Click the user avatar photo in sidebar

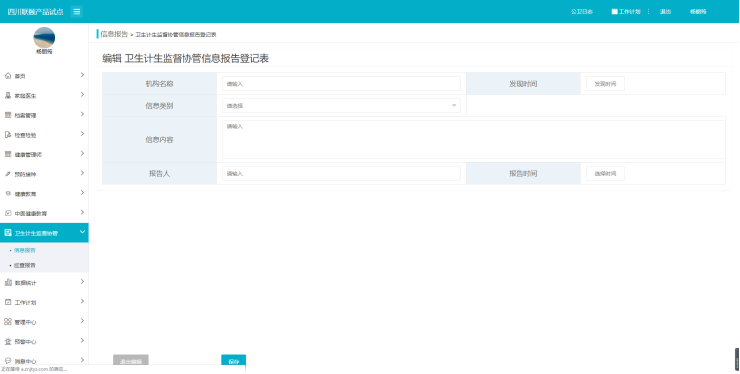(44, 38)
